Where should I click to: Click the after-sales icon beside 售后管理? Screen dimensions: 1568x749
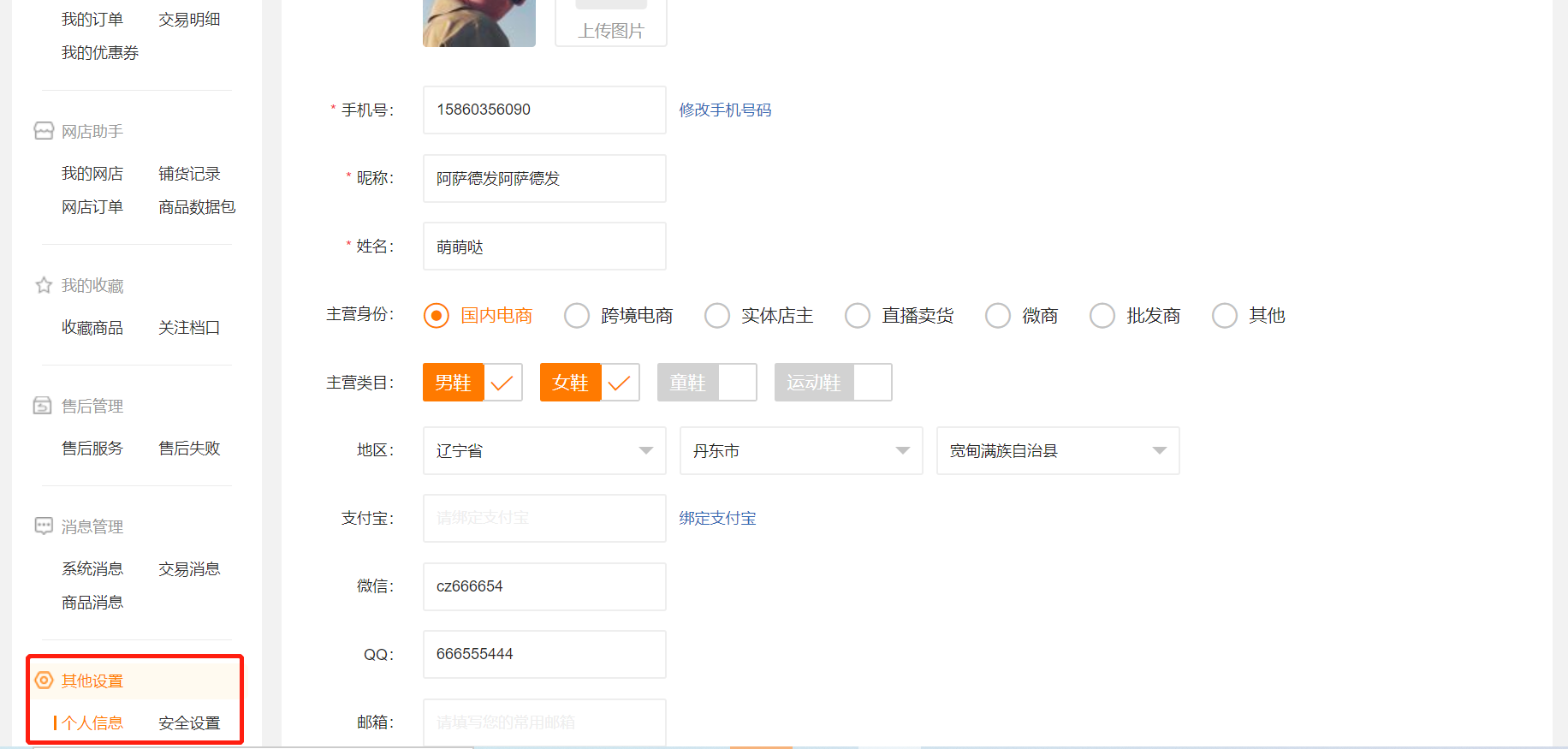click(x=43, y=406)
